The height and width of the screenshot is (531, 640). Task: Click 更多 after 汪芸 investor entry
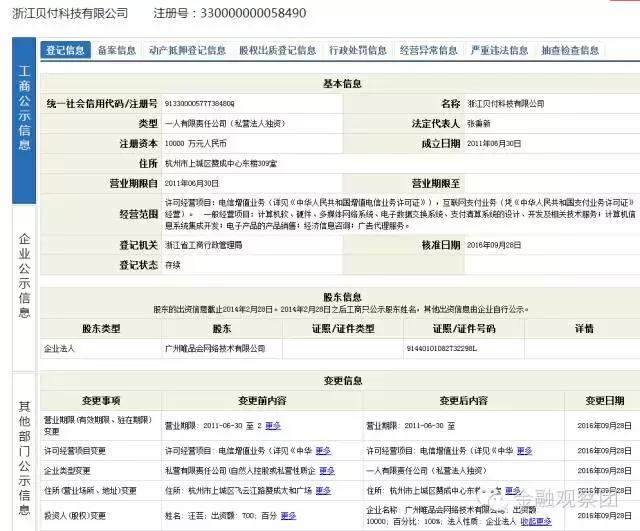pyautogui.click(x=289, y=516)
